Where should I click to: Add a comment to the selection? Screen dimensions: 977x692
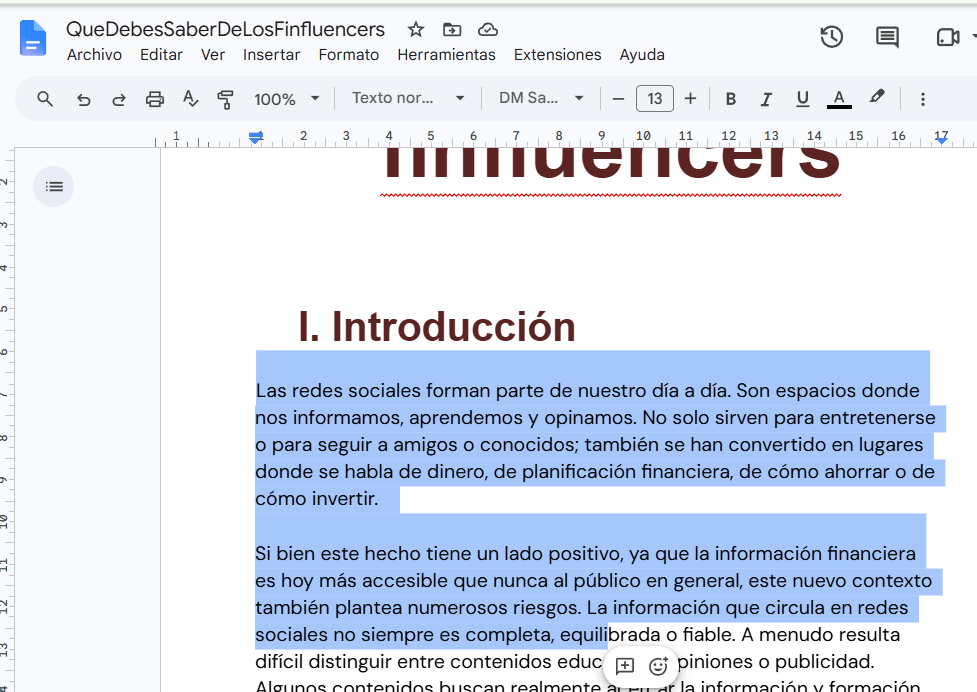pos(624,666)
